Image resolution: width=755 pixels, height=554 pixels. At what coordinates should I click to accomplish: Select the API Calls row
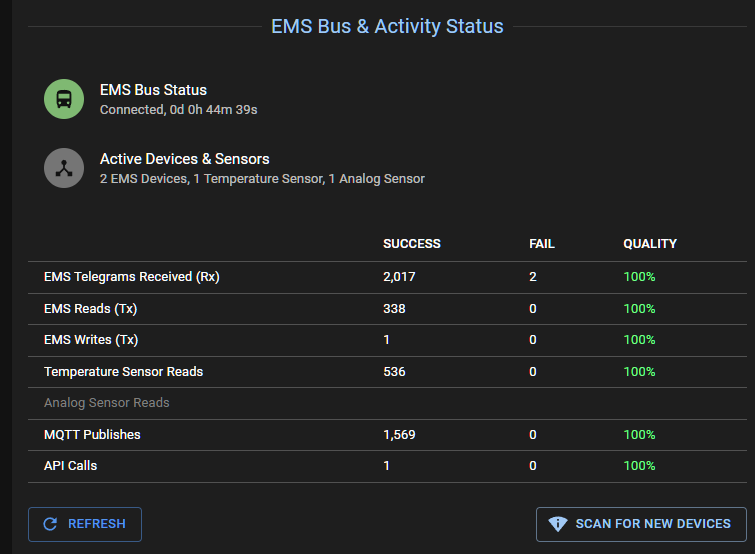pyautogui.click(x=70, y=466)
